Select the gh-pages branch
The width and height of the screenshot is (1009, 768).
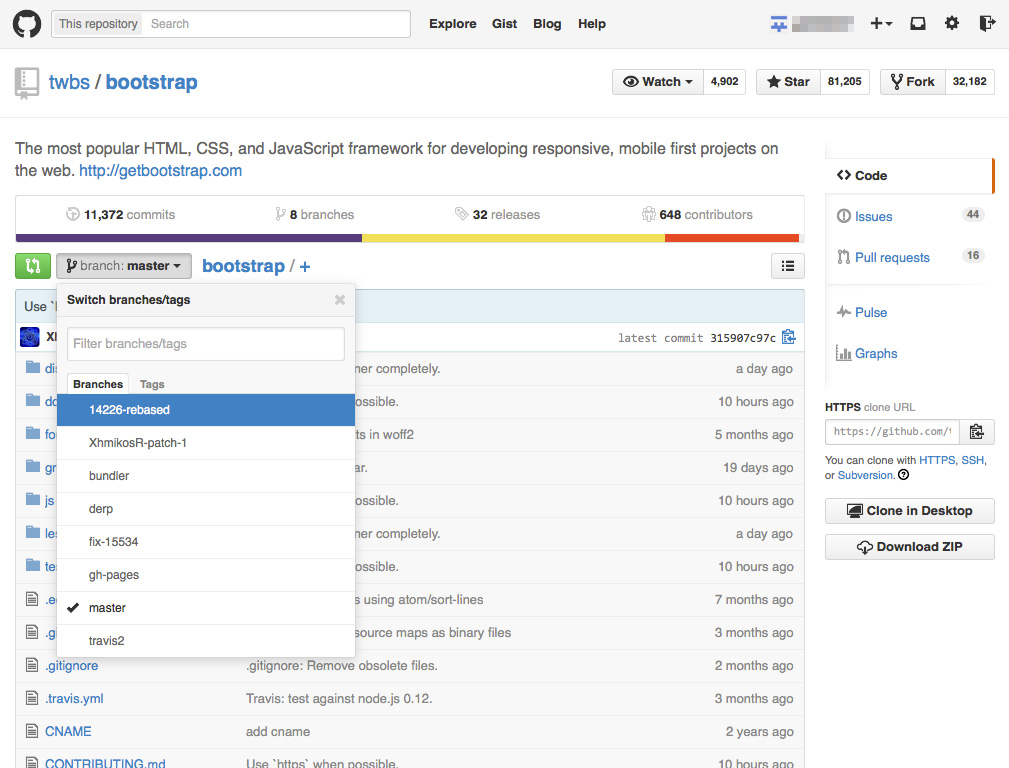tap(114, 575)
